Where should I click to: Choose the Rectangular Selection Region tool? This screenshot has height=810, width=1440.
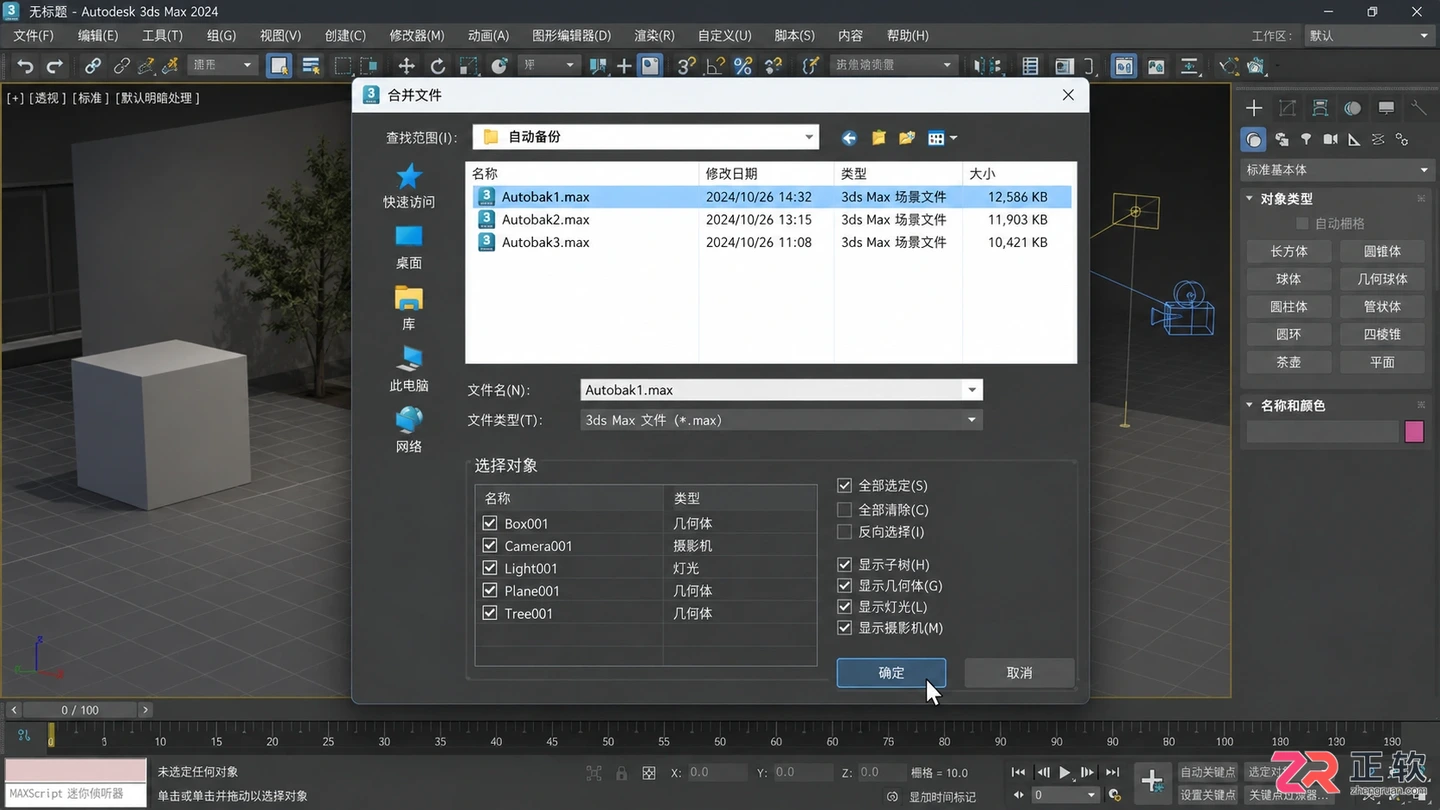343,66
